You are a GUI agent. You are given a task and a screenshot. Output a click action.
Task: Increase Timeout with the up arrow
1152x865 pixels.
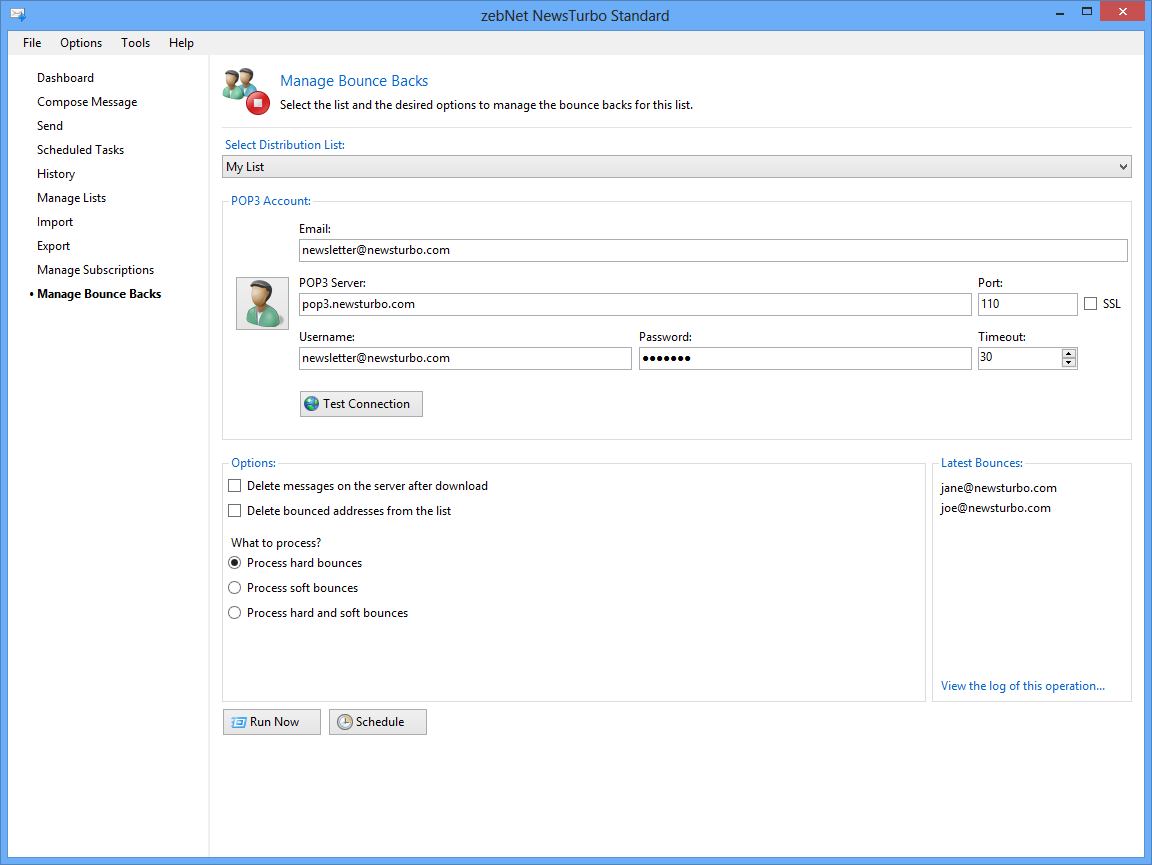[1069, 353]
